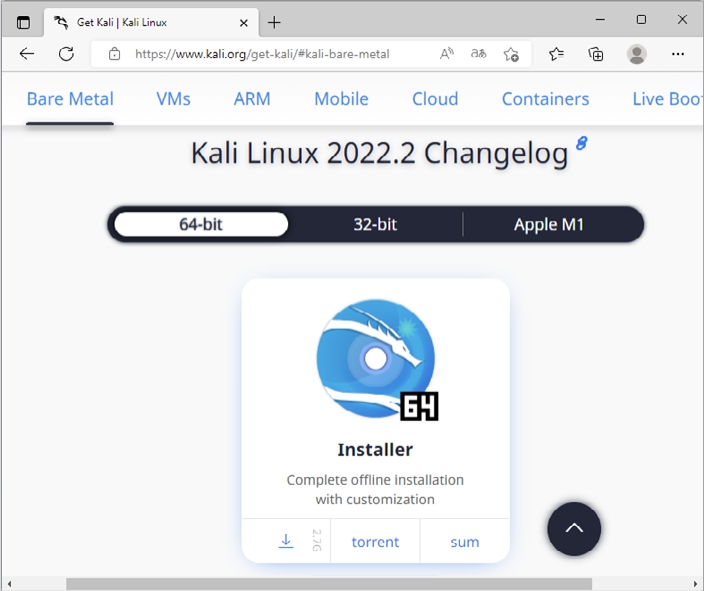Switch to the Mobile tab
This screenshot has width=704, height=591.
341,99
